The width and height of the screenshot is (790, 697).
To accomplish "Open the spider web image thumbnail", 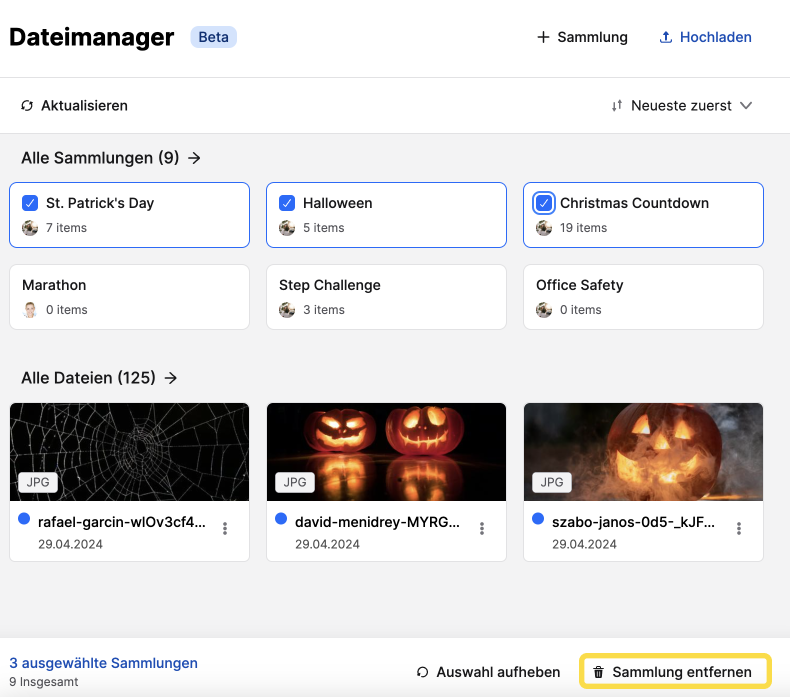I will pyautogui.click(x=129, y=452).
